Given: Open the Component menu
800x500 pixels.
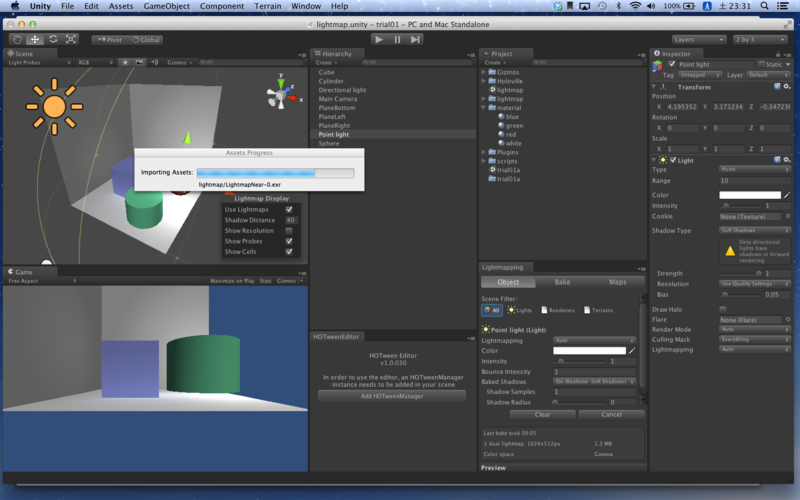Looking at the screenshot, I should click(x=222, y=6).
